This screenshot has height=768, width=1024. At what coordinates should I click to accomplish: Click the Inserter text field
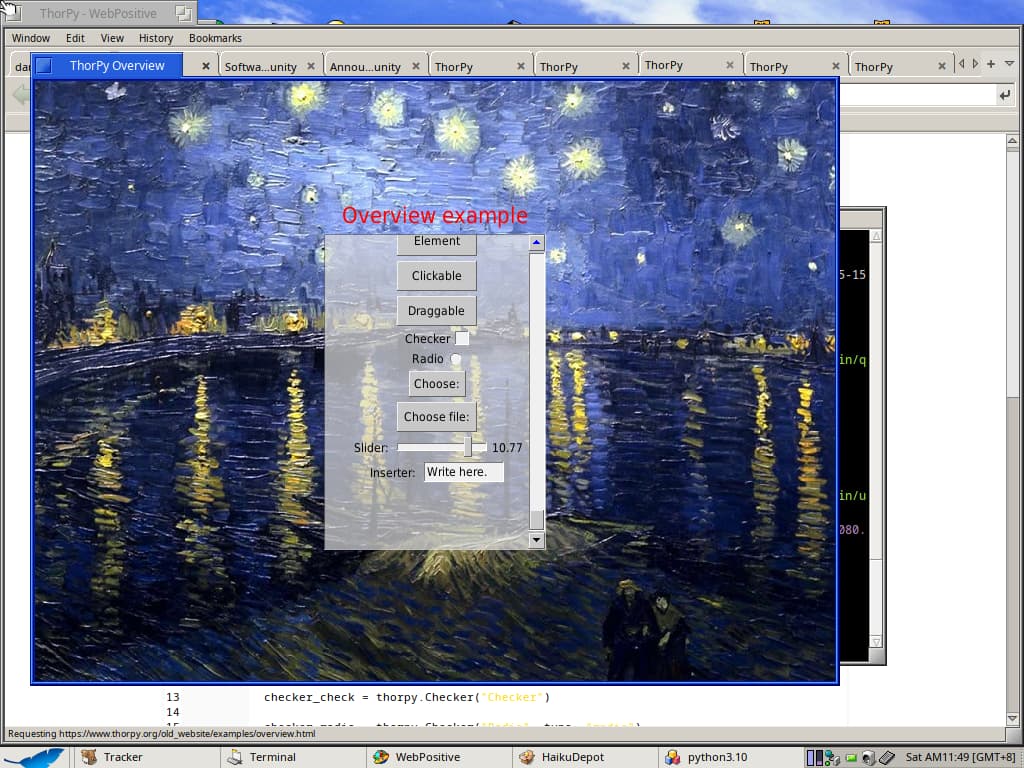click(463, 472)
